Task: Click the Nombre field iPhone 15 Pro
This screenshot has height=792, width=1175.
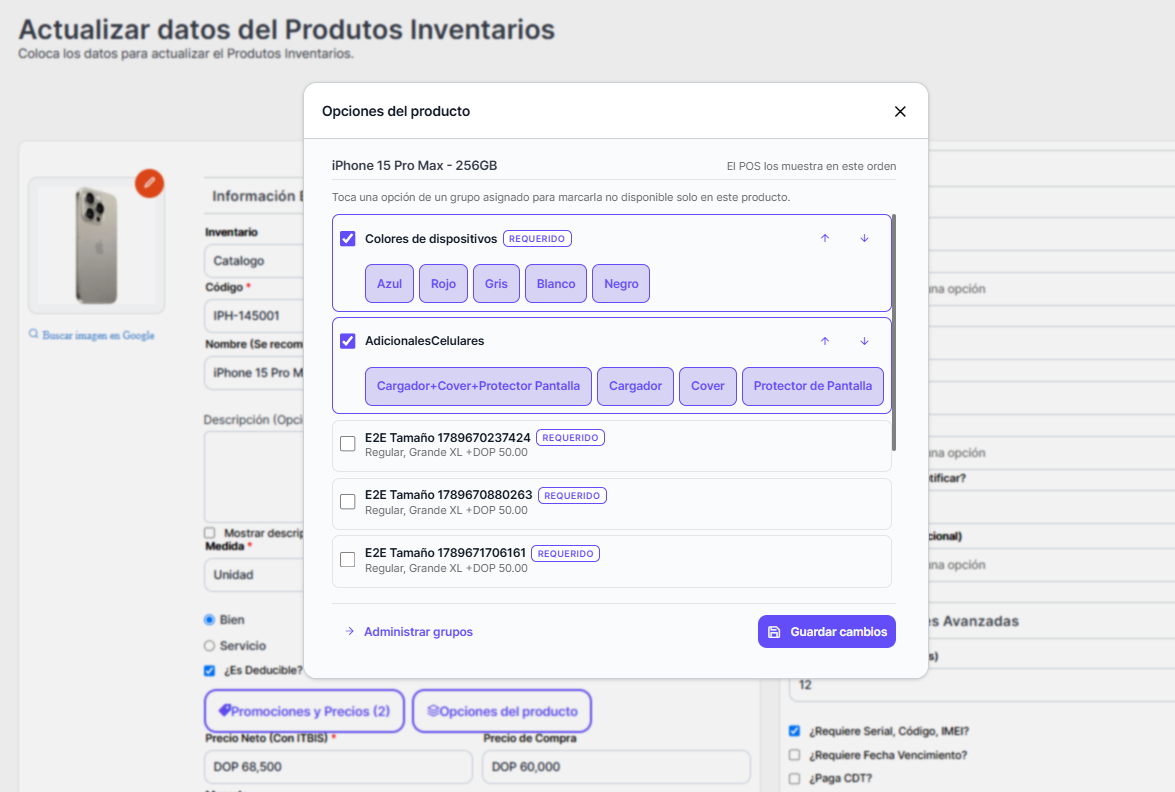Action: click(x=254, y=372)
